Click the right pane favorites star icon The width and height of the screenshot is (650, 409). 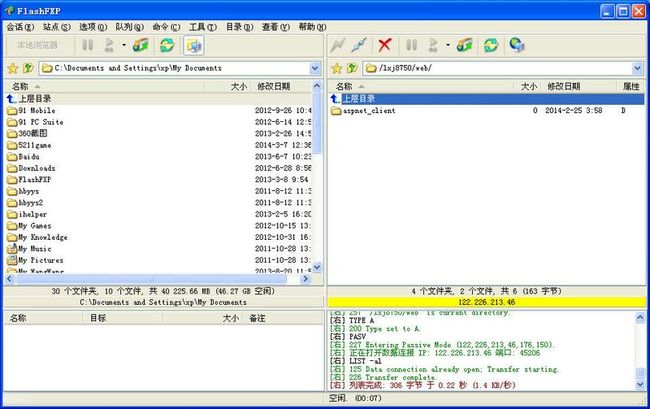click(x=337, y=68)
